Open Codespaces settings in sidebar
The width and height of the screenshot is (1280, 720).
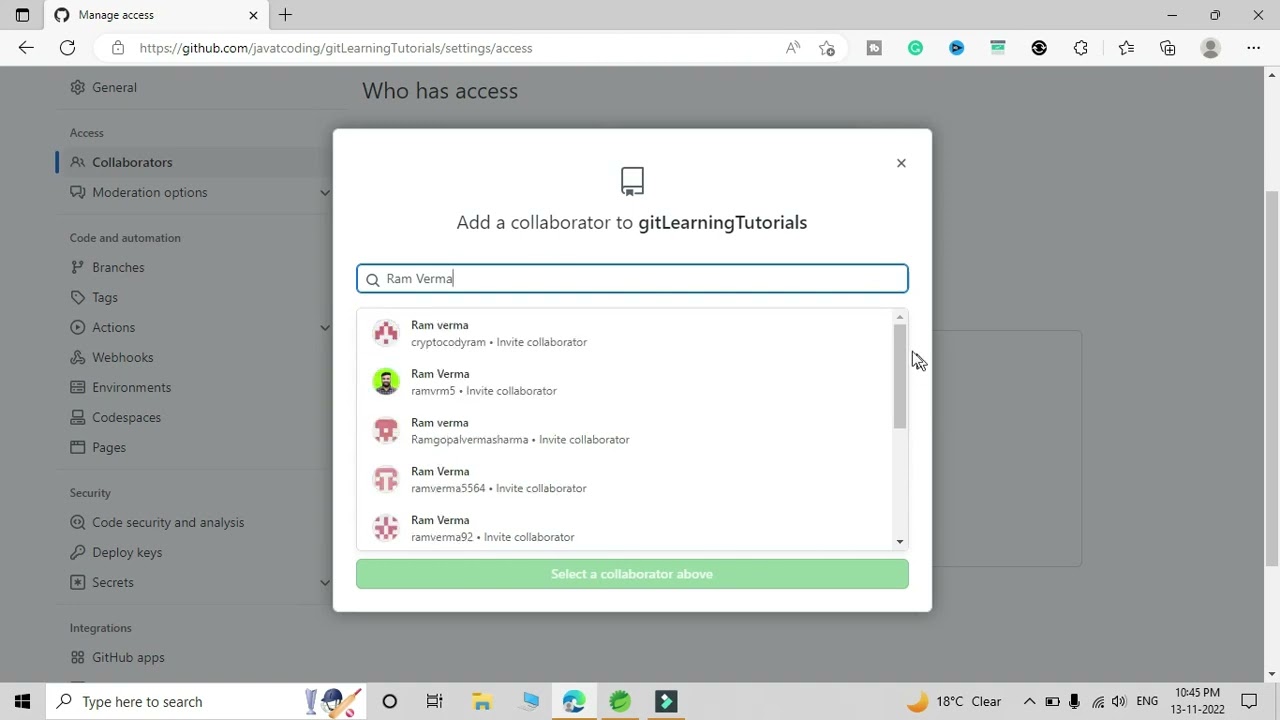pyautogui.click(x=126, y=417)
